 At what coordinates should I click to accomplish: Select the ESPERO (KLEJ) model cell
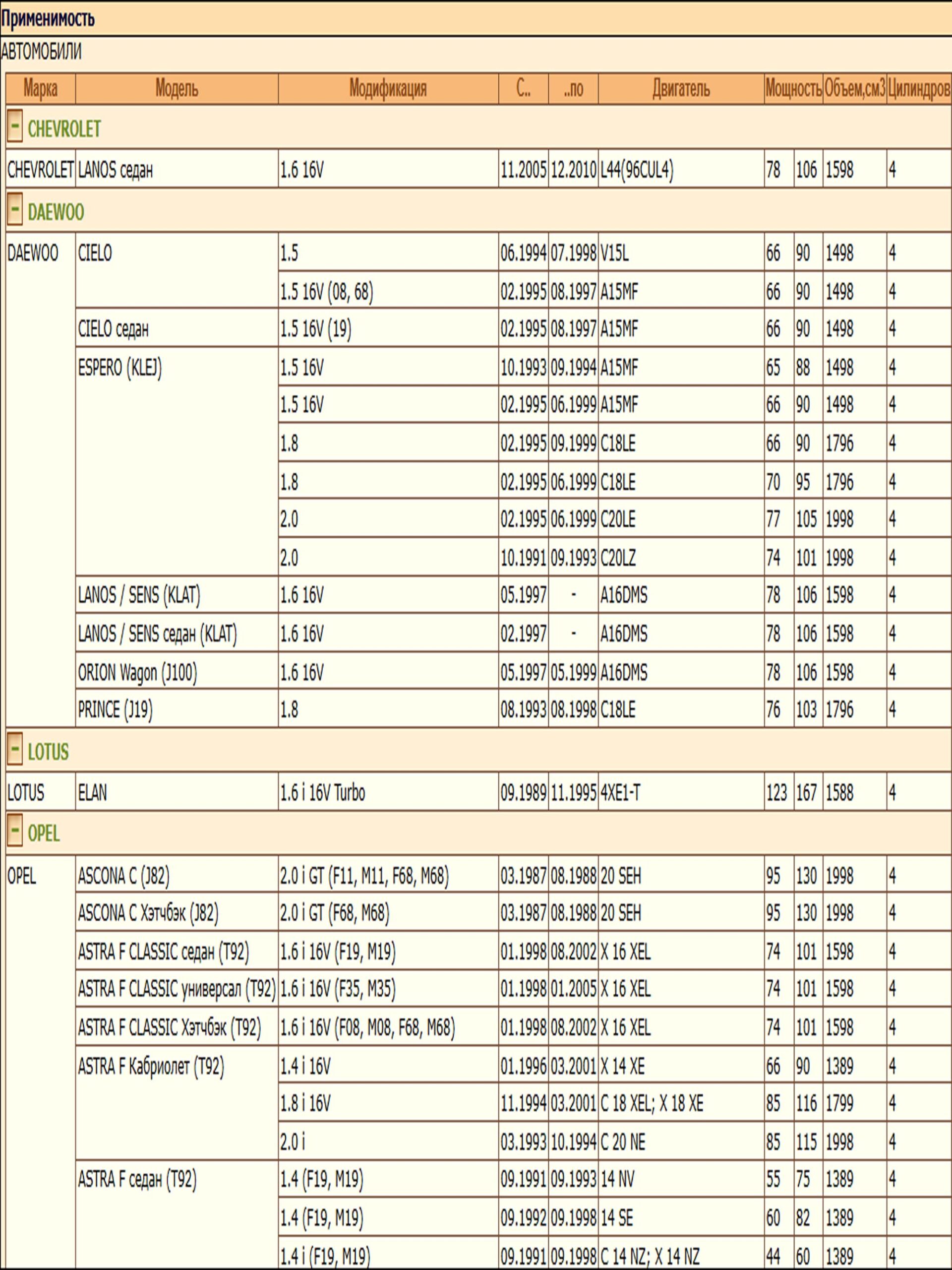[120, 368]
